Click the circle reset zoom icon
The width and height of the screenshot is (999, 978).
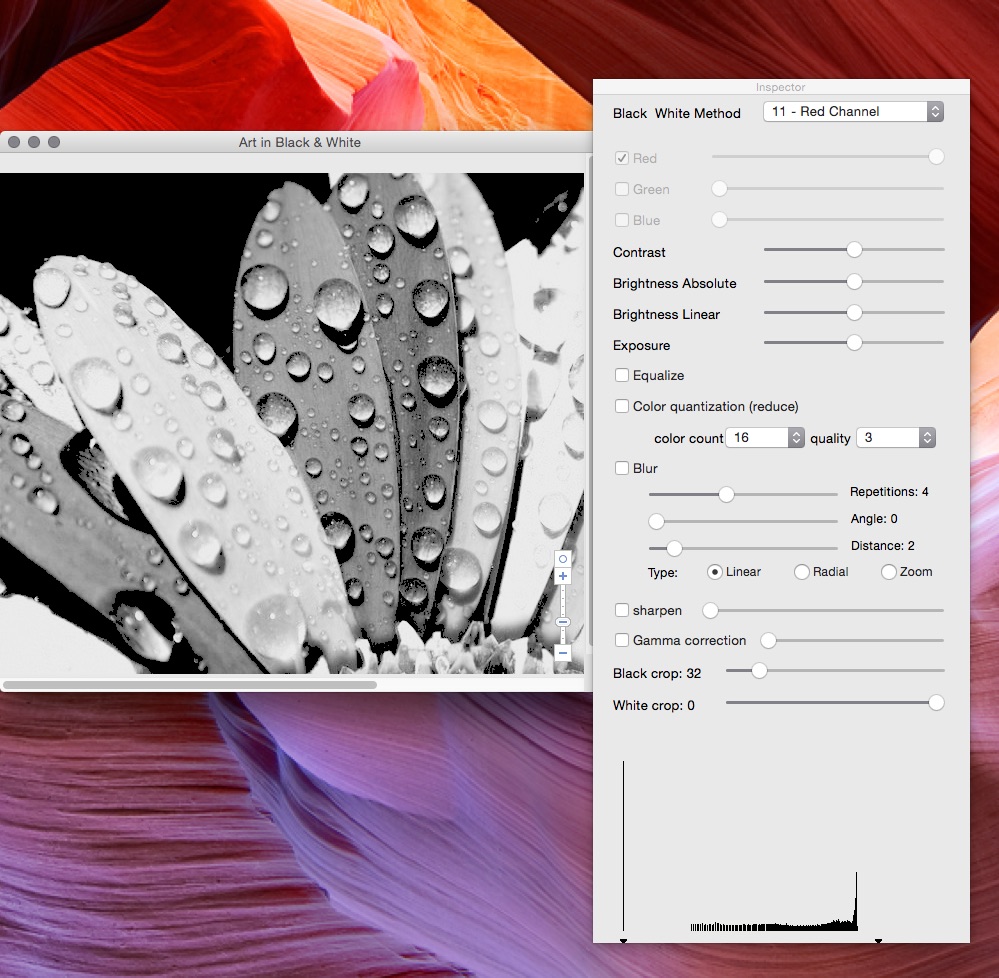click(x=563, y=558)
